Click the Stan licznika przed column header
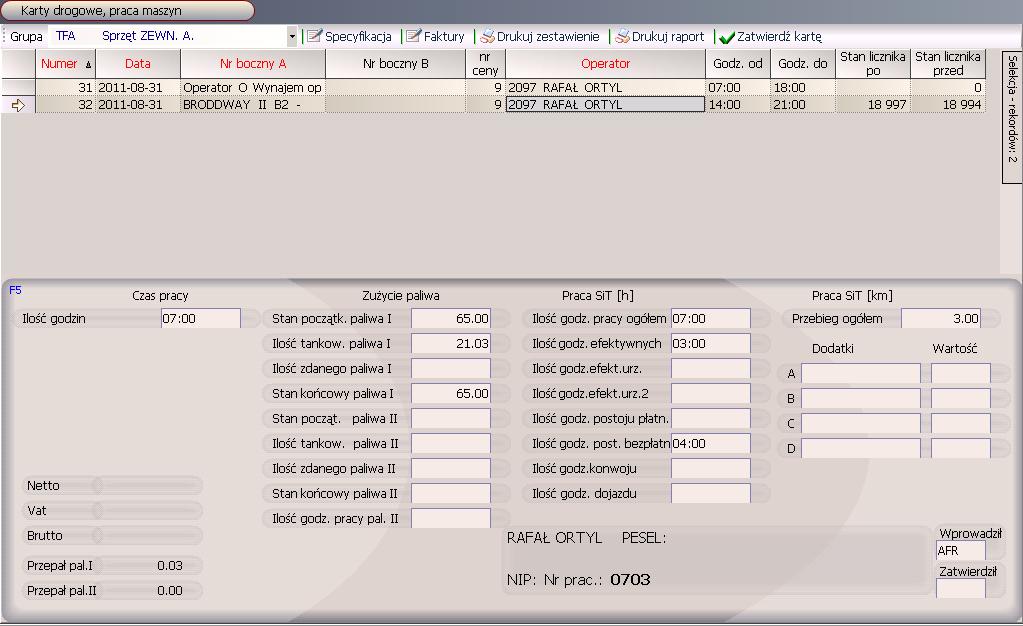 click(x=947, y=64)
